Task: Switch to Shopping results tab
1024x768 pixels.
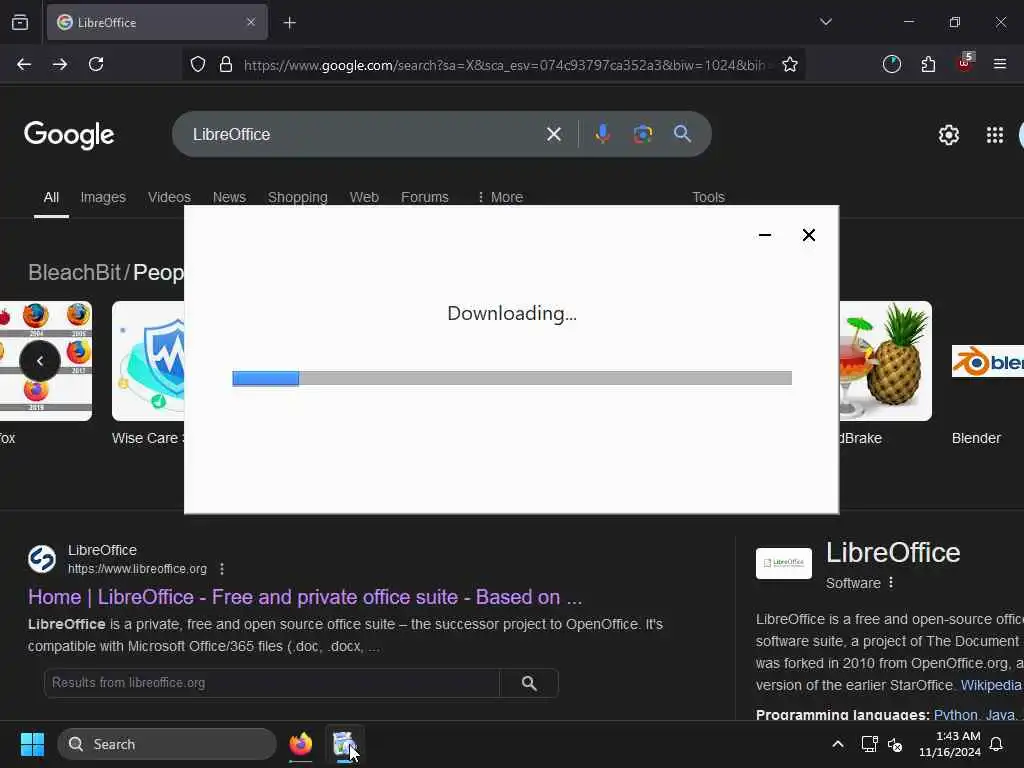Action: tap(298, 197)
